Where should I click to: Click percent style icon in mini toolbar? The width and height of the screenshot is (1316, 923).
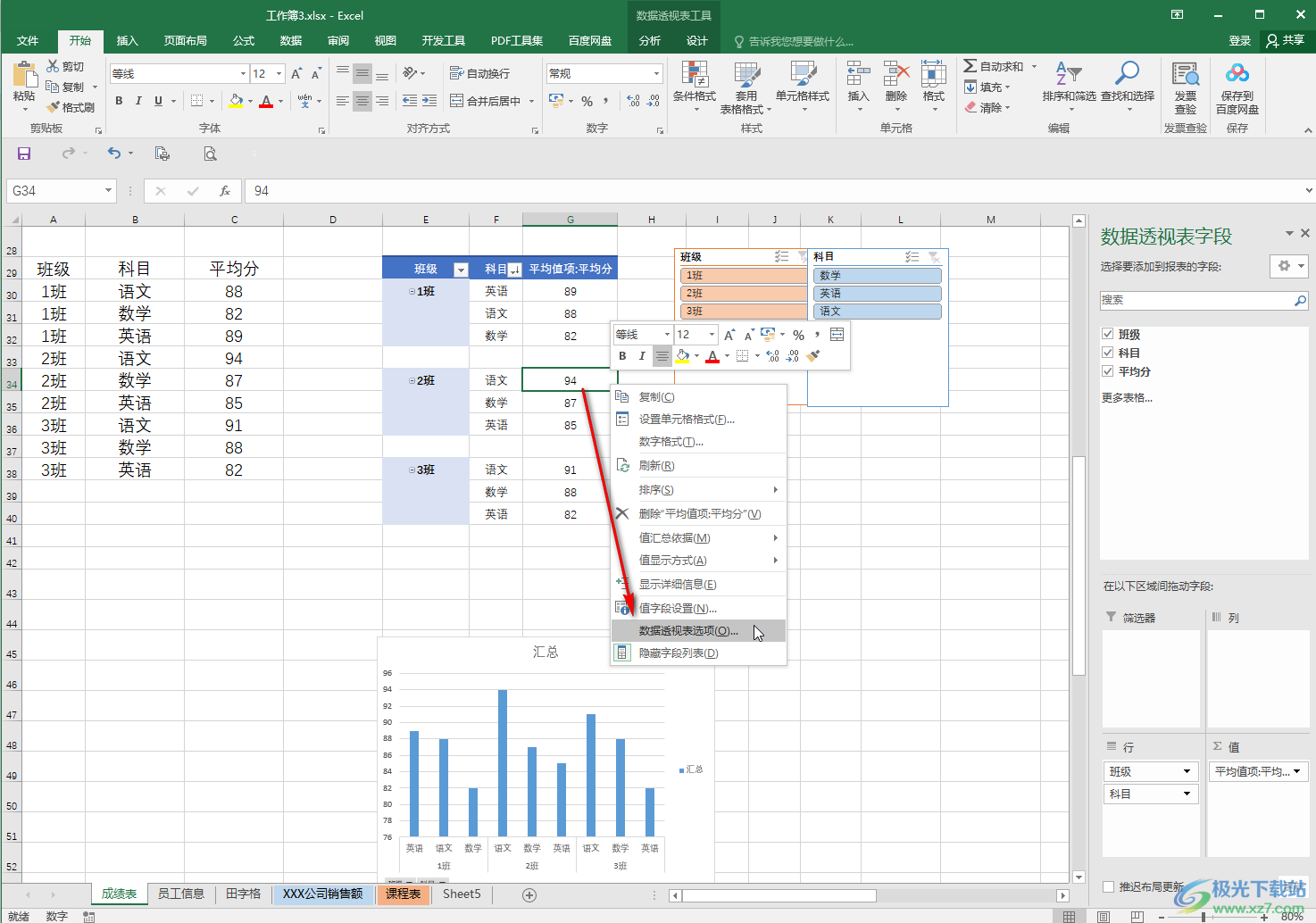(798, 335)
